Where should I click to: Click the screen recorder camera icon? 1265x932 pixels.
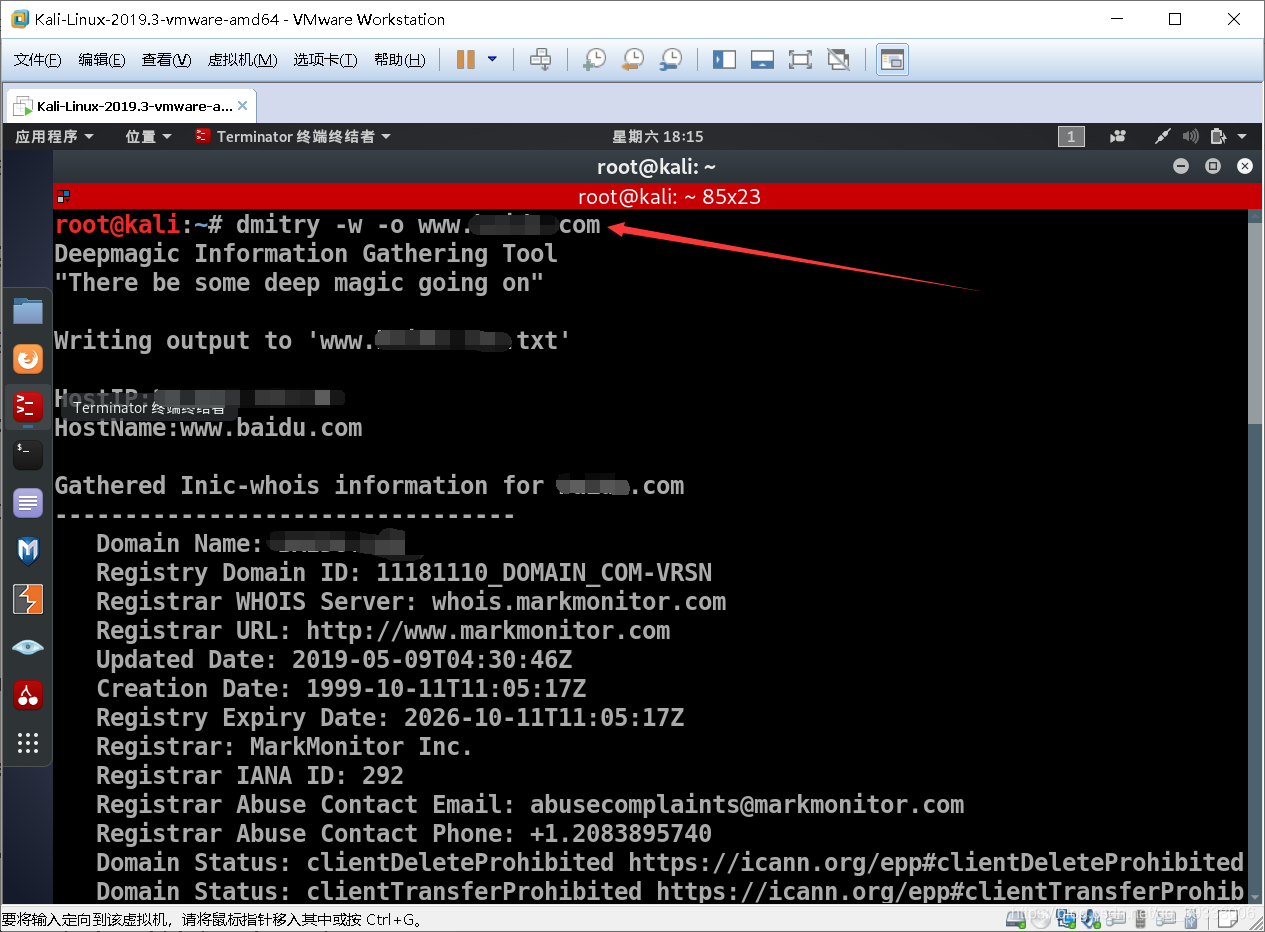tap(1119, 137)
